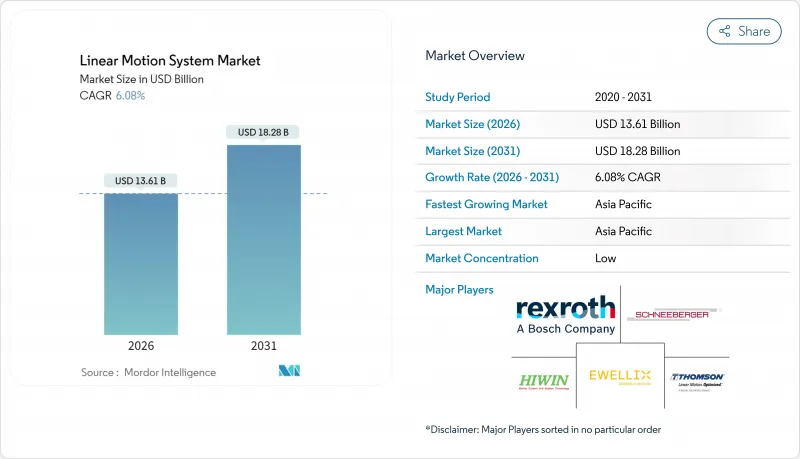
Task: Click the HIWIN logo
Action: (542, 381)
